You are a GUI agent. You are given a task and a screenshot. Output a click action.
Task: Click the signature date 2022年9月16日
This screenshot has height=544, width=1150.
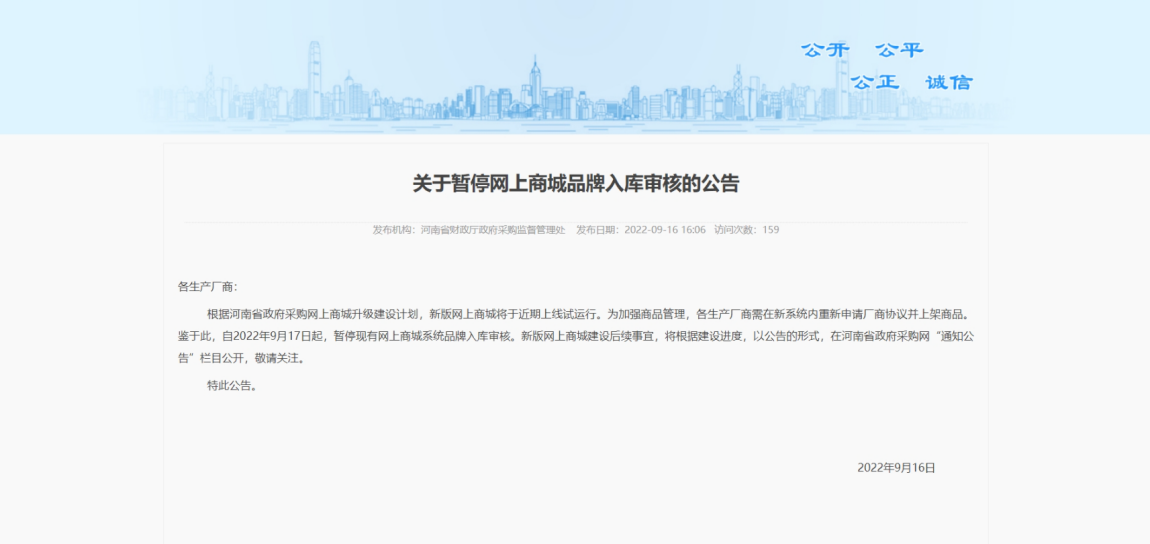(x=896, y=468)
